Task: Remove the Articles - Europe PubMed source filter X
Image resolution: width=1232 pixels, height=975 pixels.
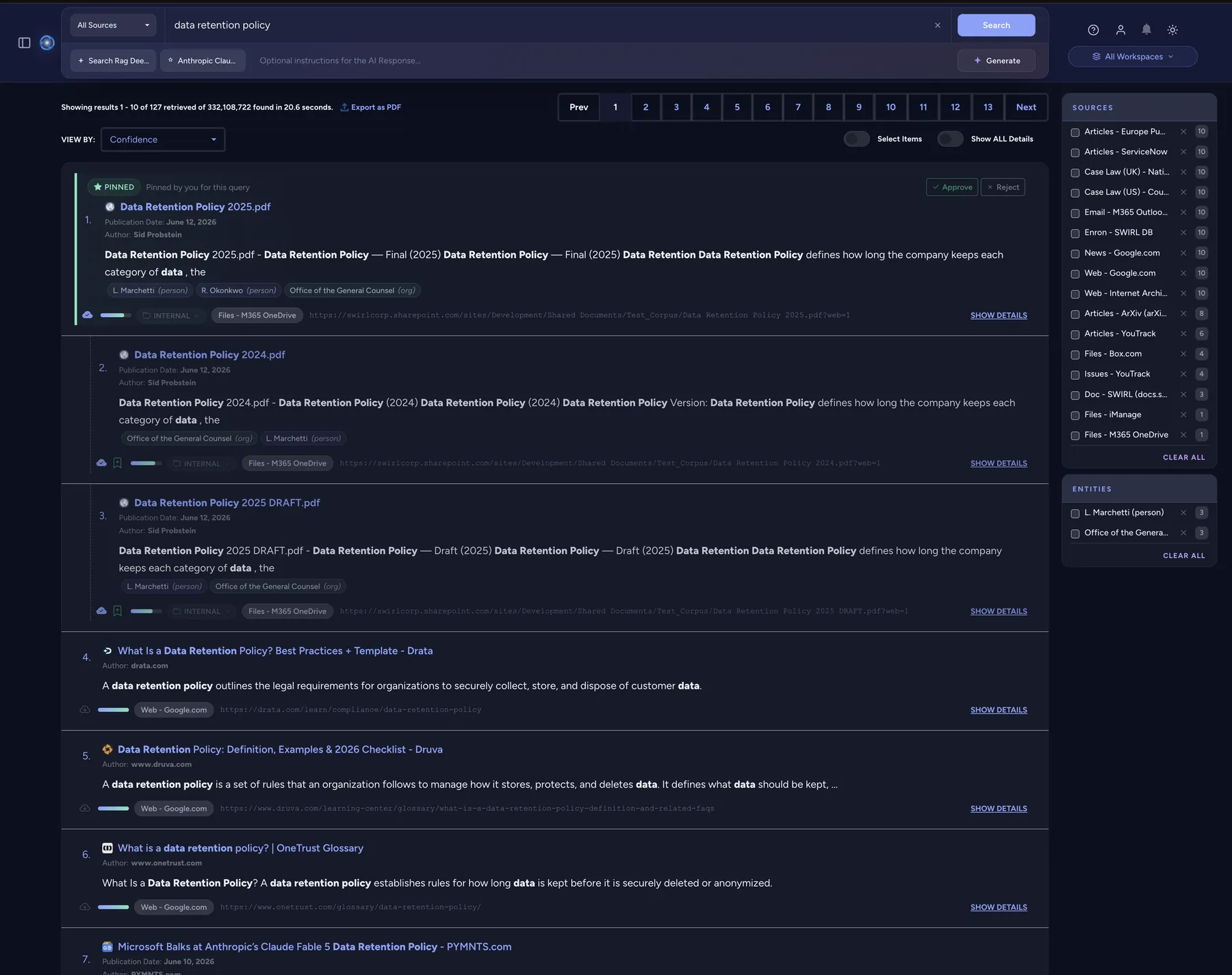Action: click(x=1183, y=131)
